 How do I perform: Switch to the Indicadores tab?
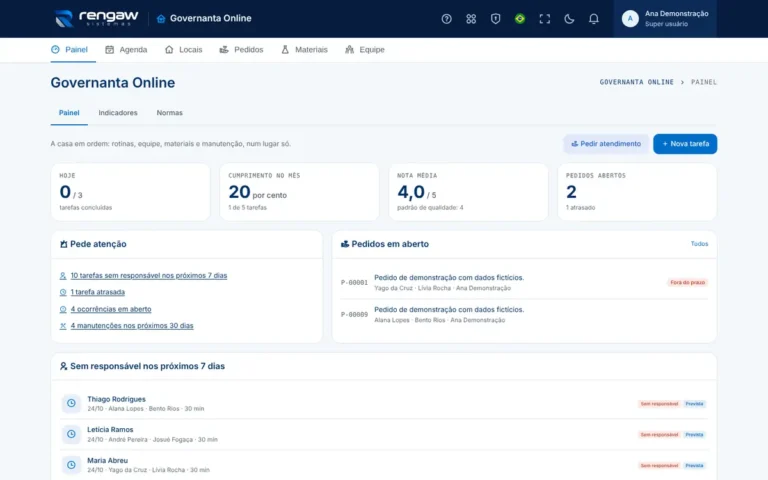pyautogui.click(x=118, y=113)
